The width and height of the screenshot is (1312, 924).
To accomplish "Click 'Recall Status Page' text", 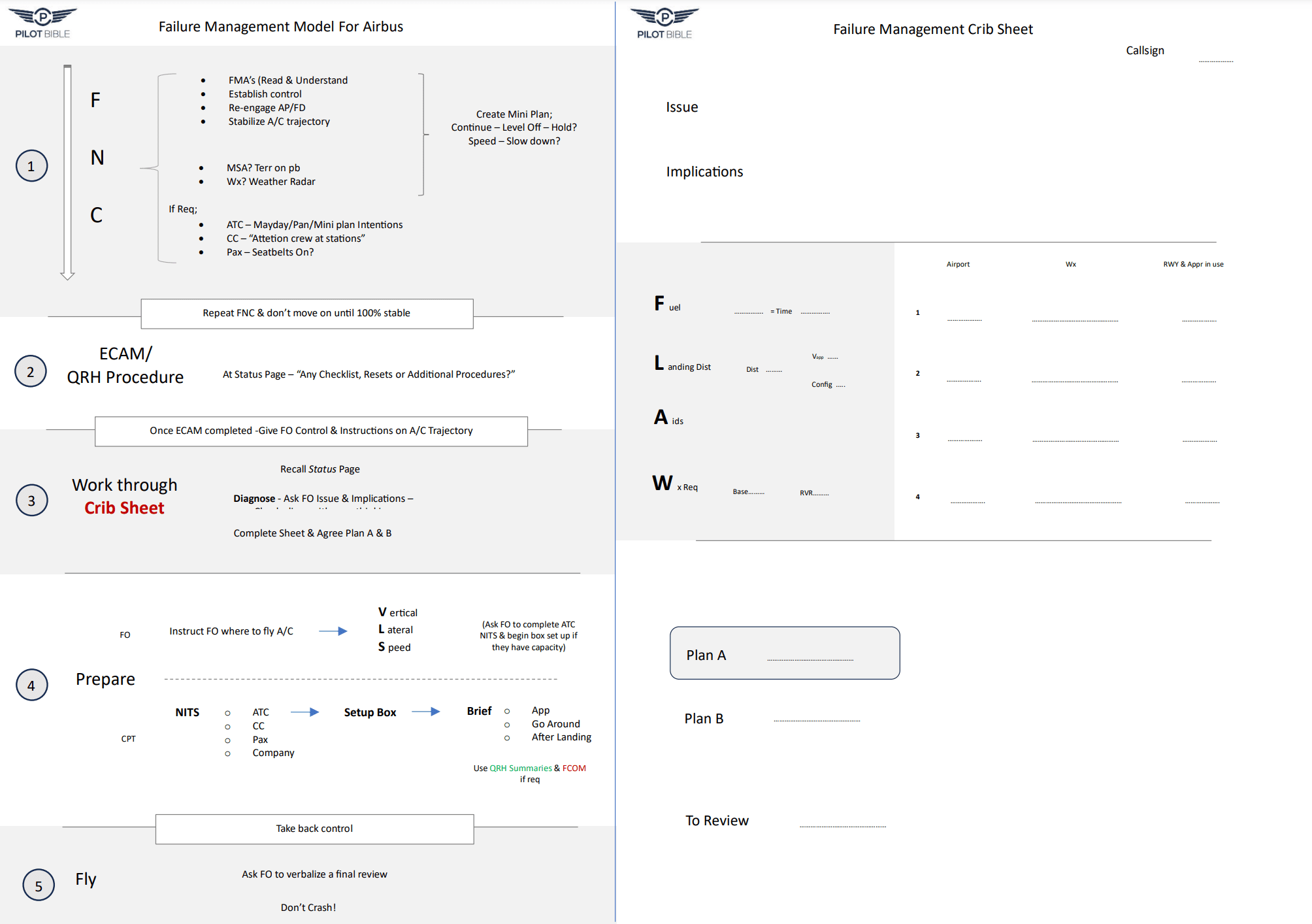I will click(x=320, y=469).
